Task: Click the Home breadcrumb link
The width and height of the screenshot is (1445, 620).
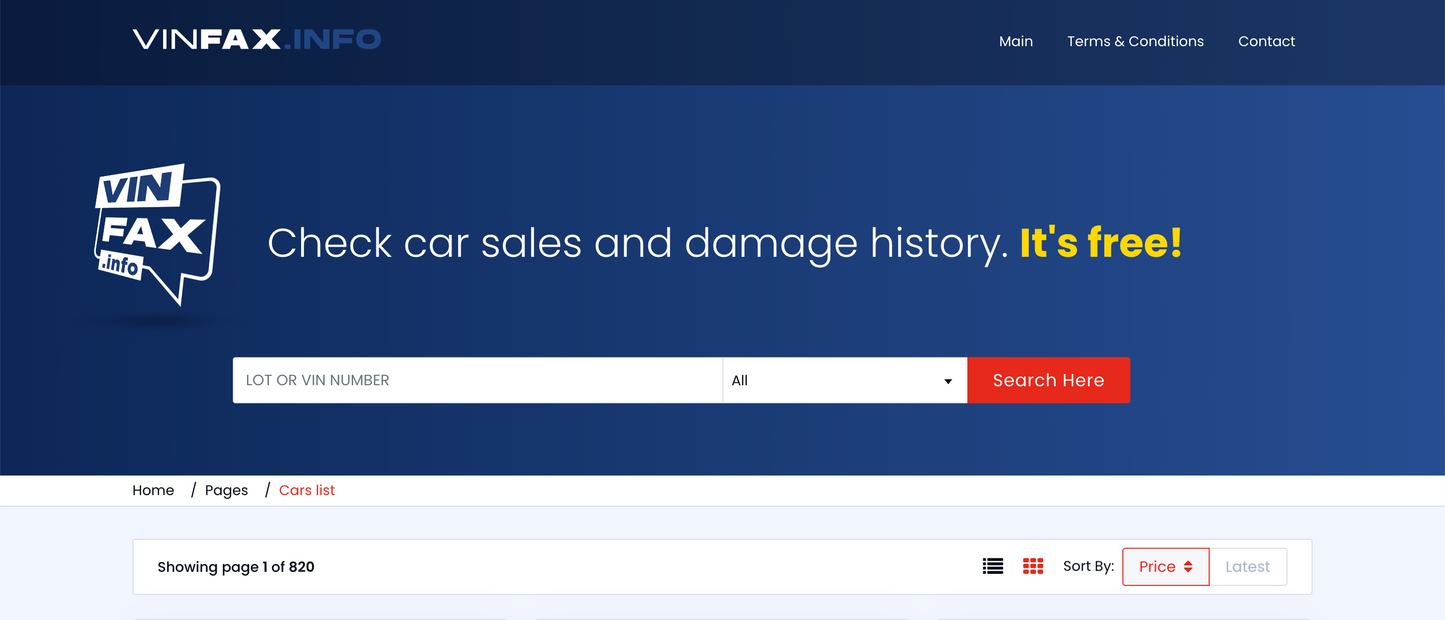Action: pos(153,490)
